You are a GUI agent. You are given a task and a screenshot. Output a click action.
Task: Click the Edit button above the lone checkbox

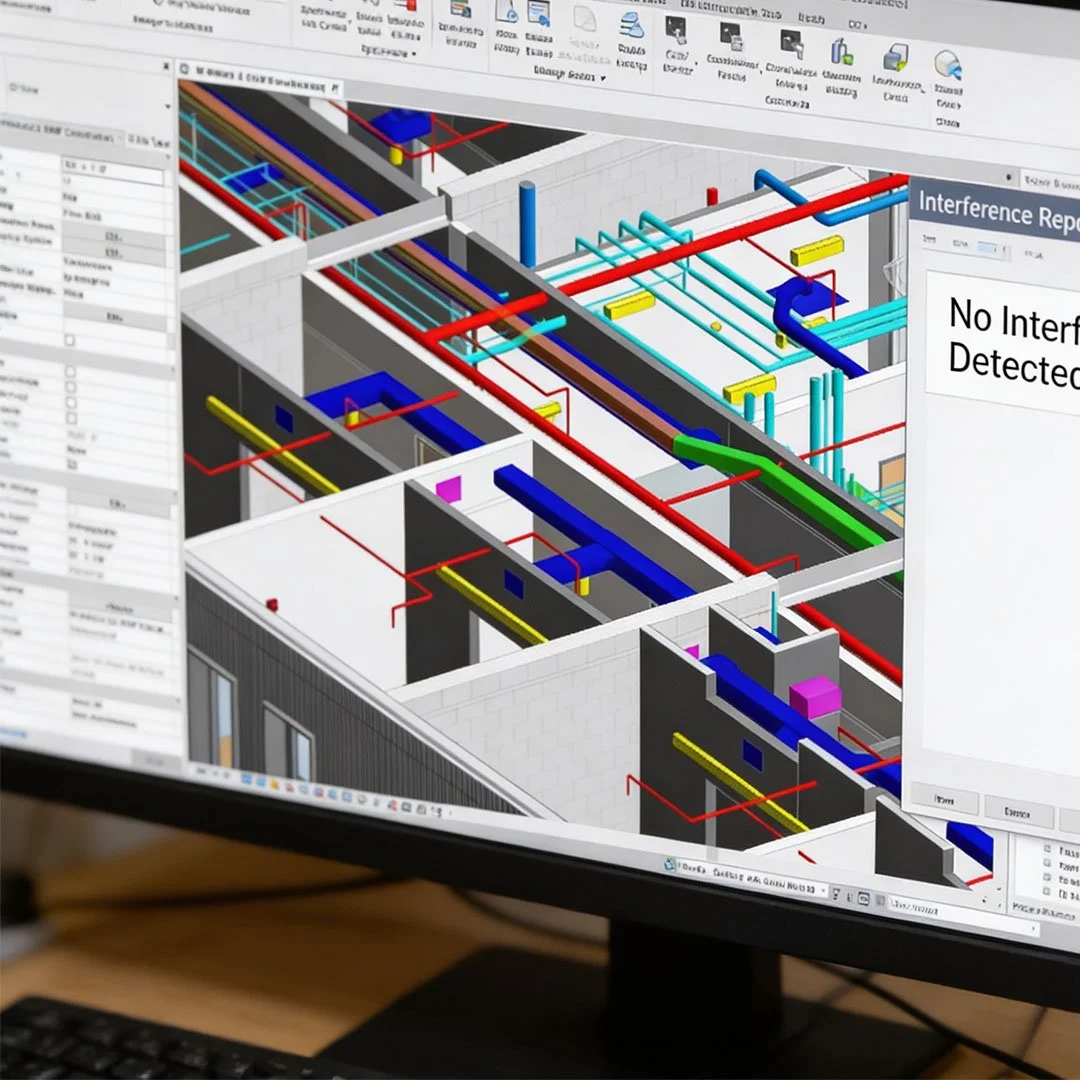pos(114,317)
